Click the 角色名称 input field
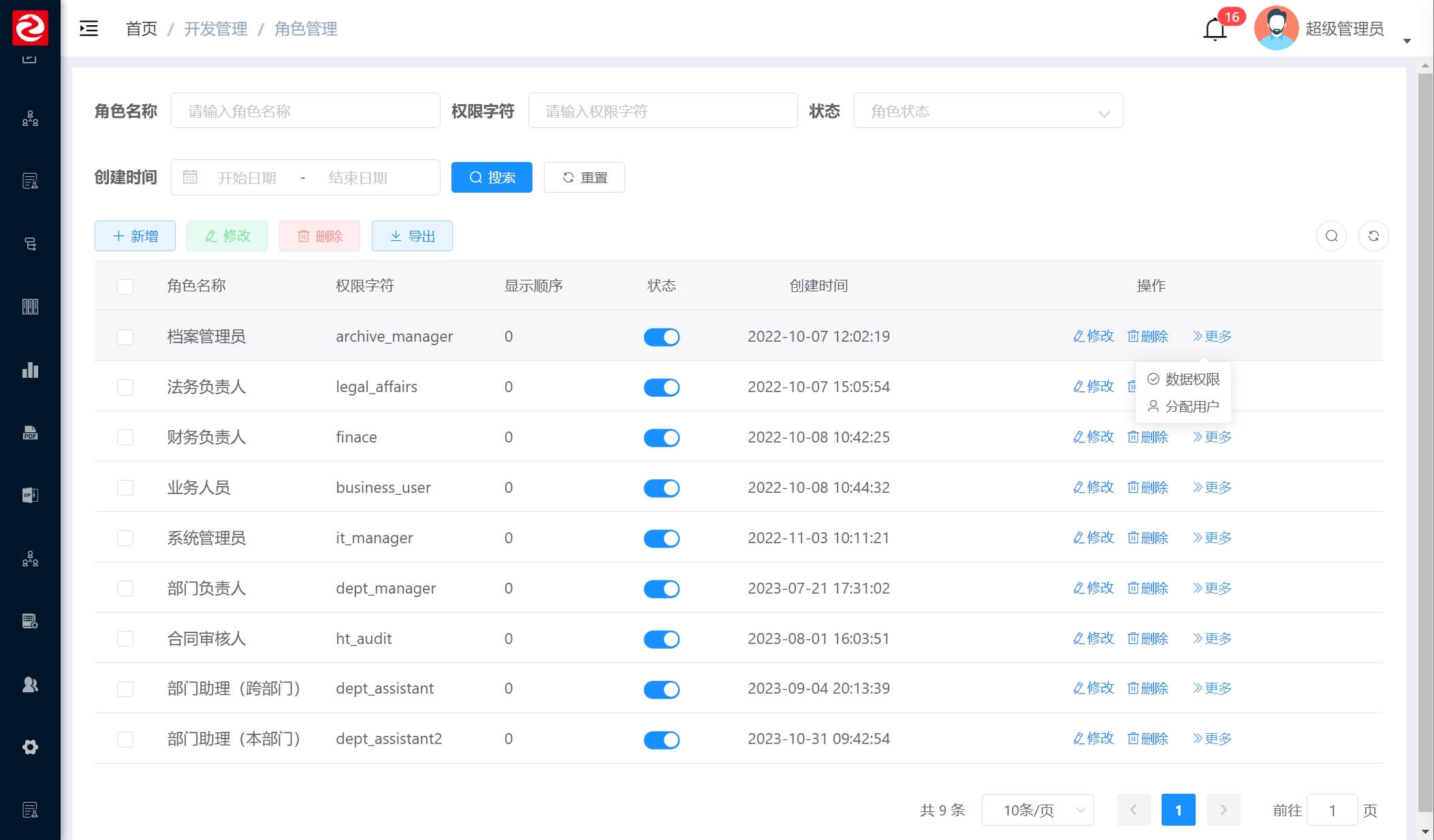 coord(305,111)
